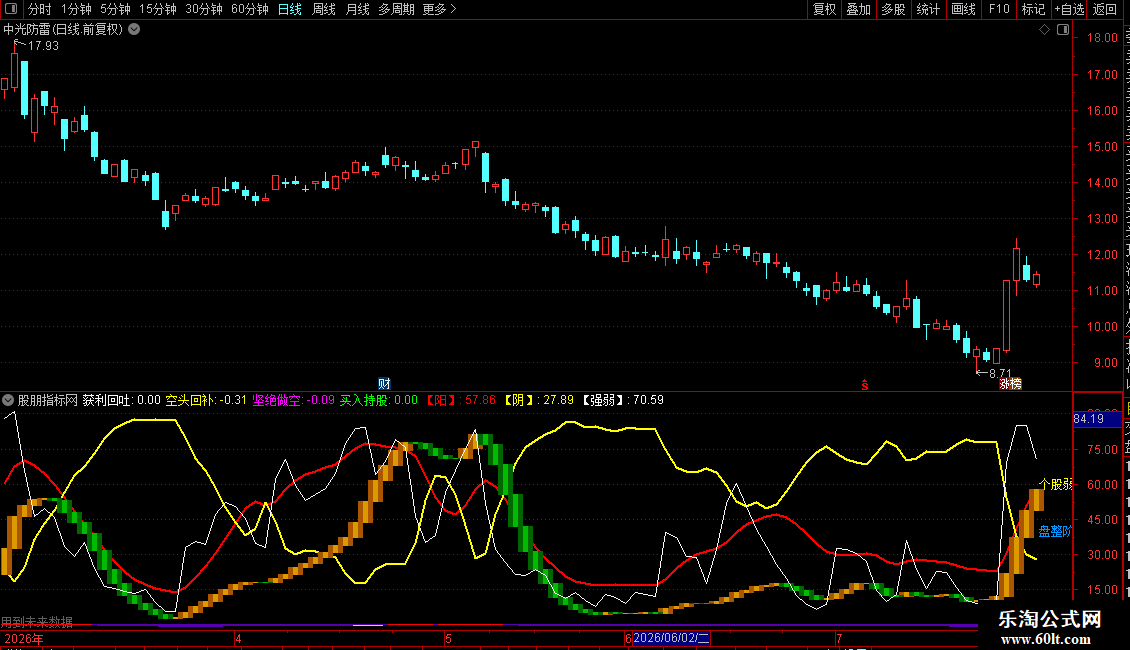Viewport: 1130px width, 650px height.
Task: Click month 4 marker on time axis
Action: [239, 638]
